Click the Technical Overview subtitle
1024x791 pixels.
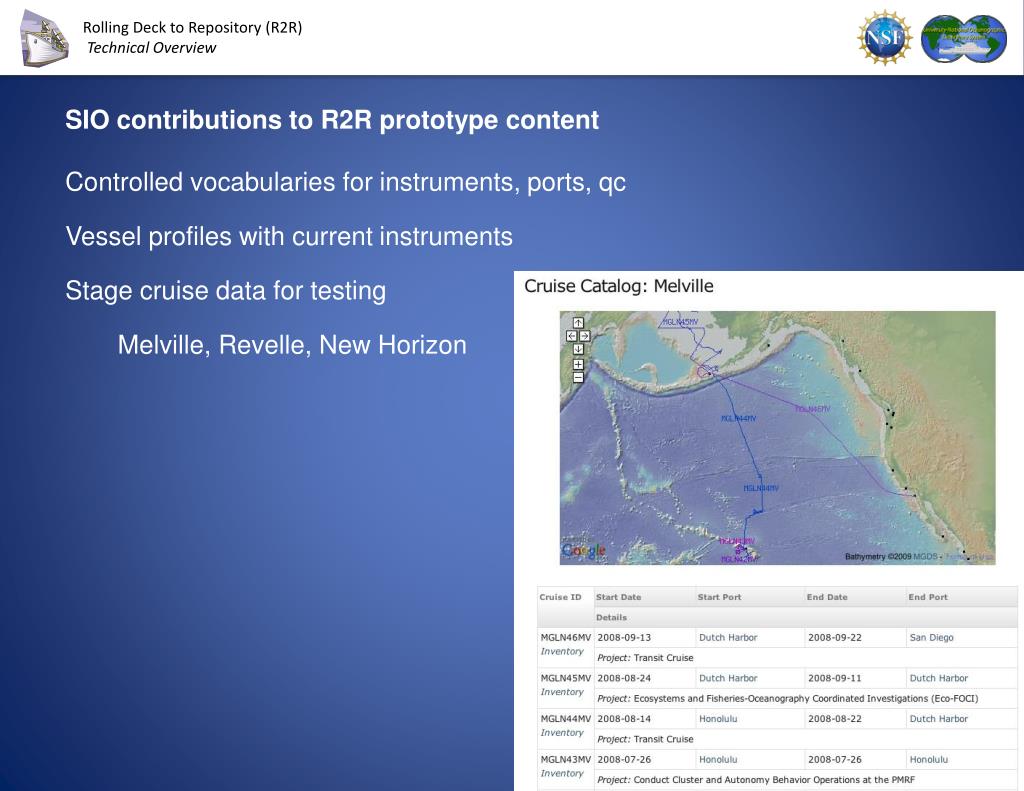click(x=151, y=48)
